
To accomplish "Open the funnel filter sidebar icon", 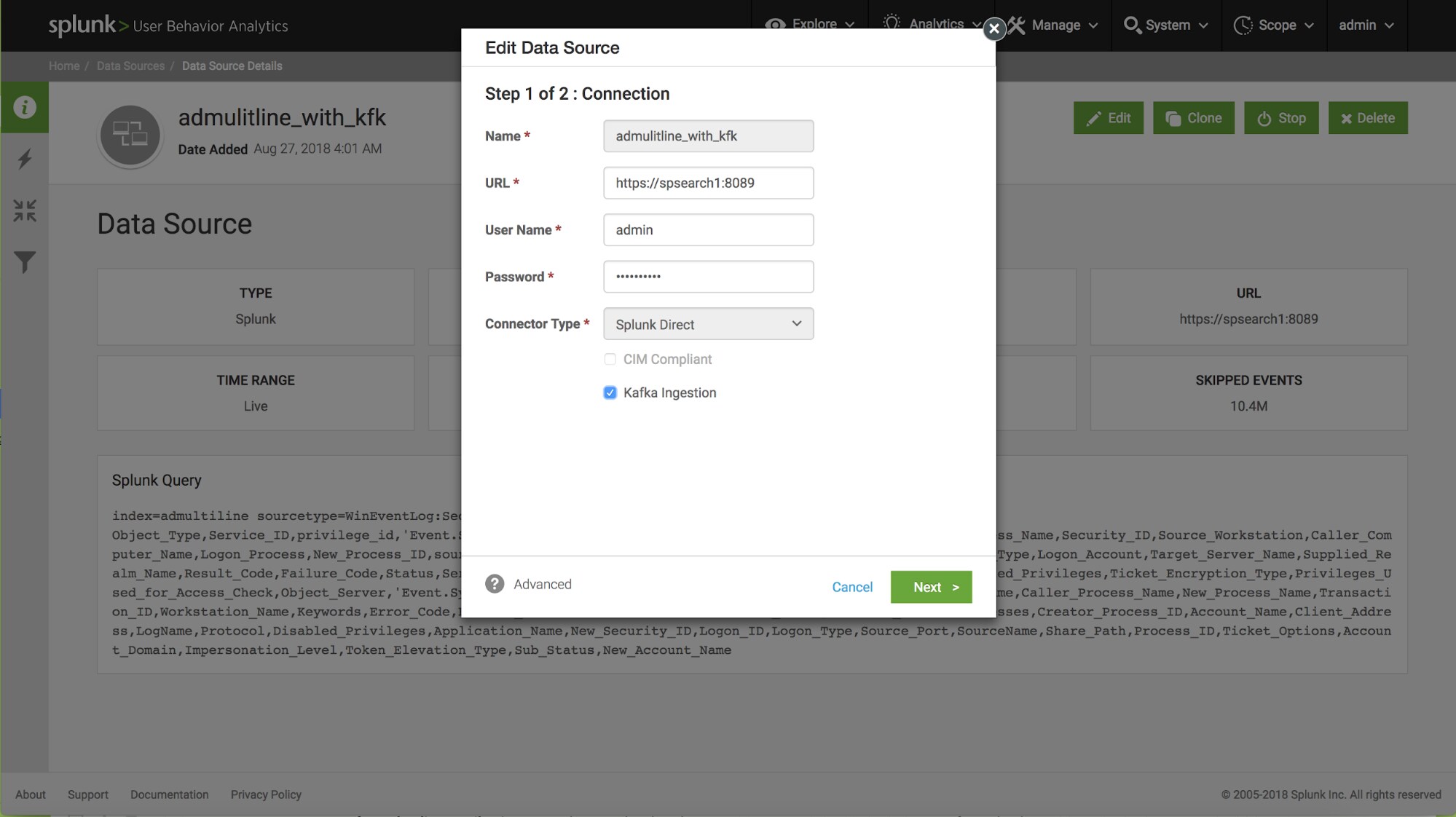I will coord(25,262).
